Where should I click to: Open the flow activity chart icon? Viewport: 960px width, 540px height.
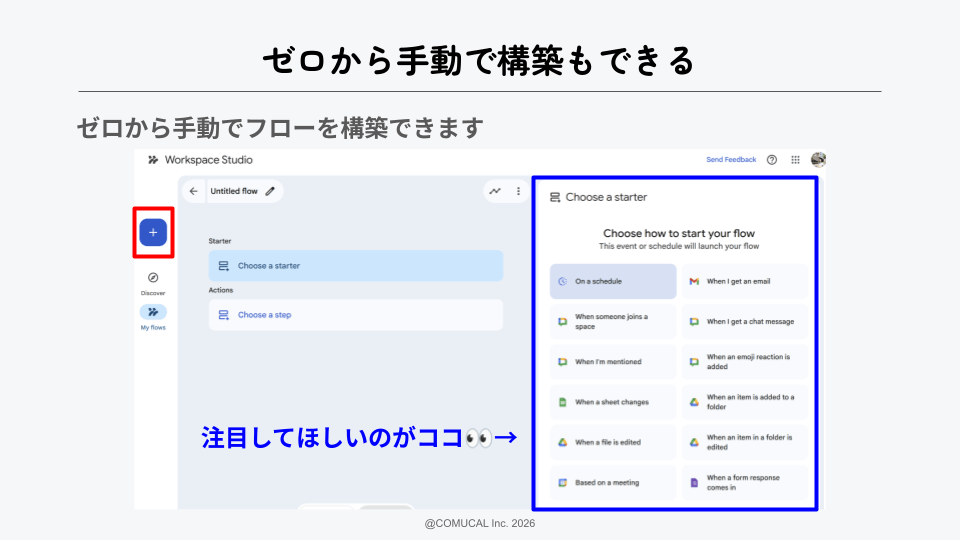[494, 191]
